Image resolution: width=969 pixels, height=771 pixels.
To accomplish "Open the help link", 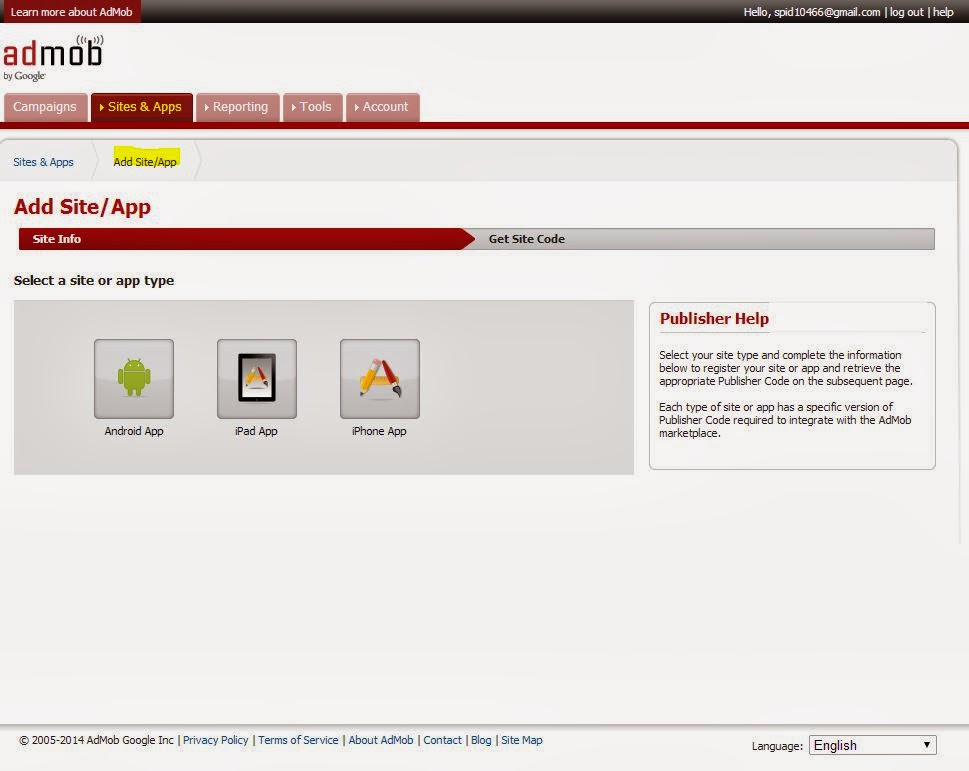I will pos(943,12).
